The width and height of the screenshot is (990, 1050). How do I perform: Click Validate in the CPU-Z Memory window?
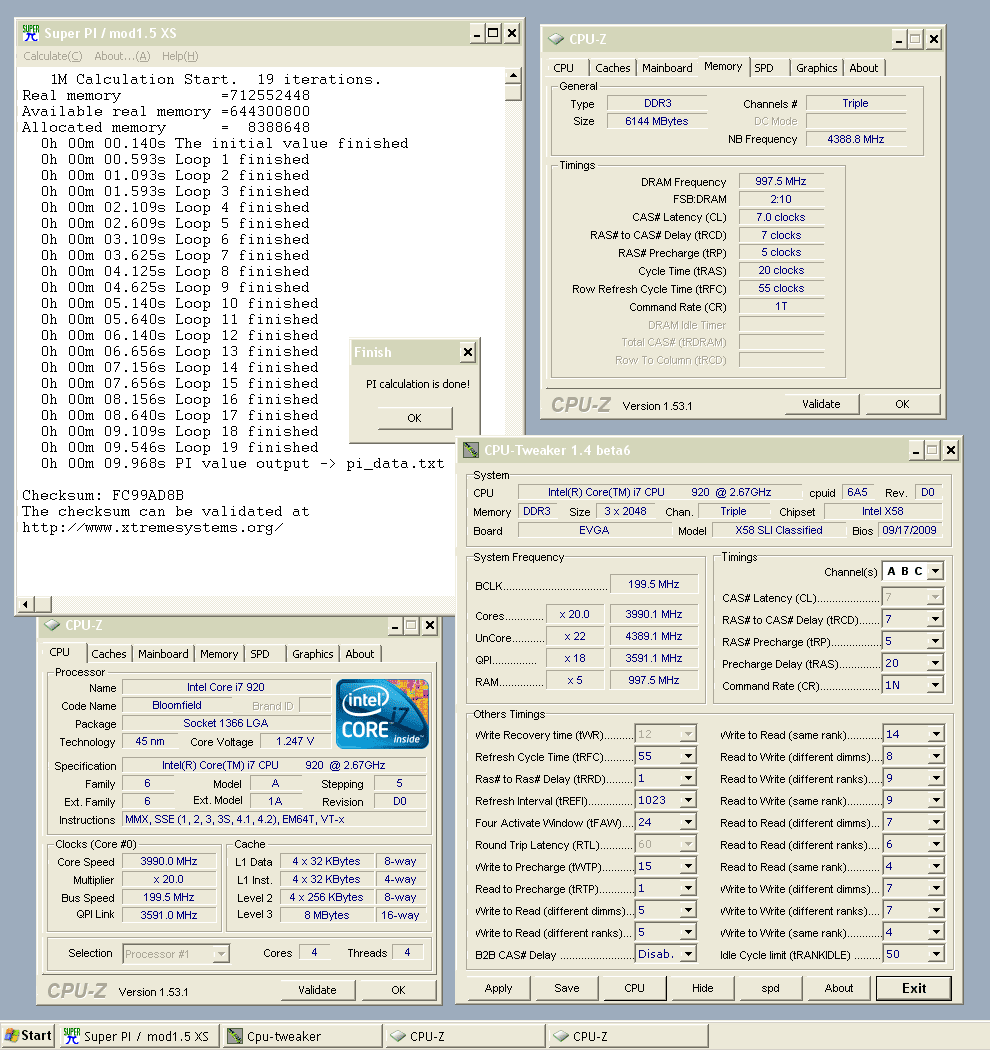[x=821, y=404]
